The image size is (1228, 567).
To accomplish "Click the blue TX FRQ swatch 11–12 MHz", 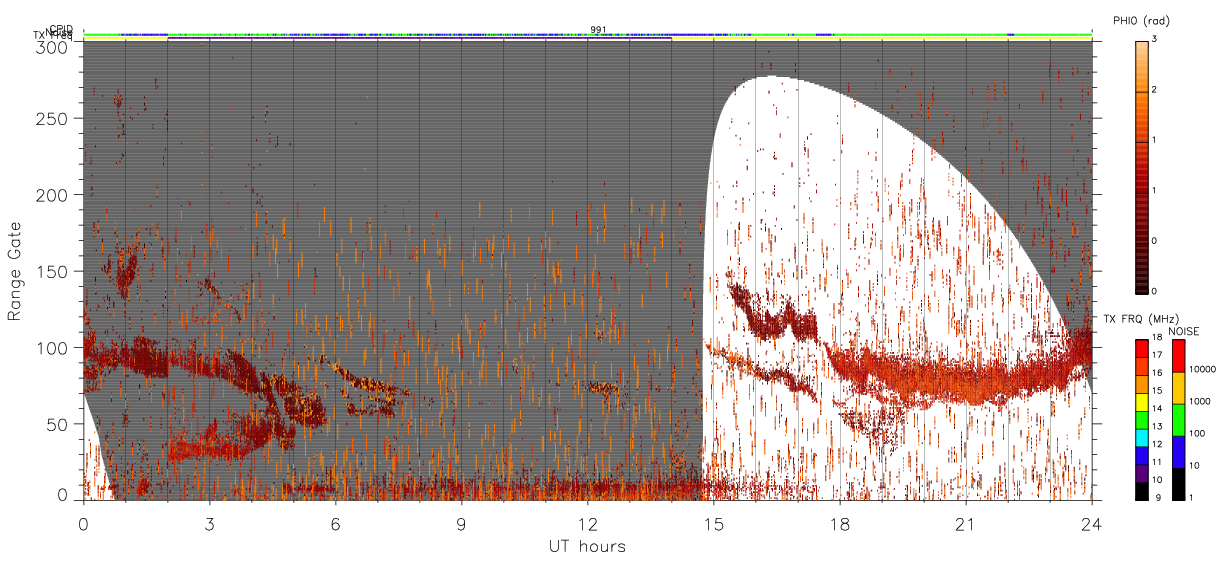I will pos(1141,455).
